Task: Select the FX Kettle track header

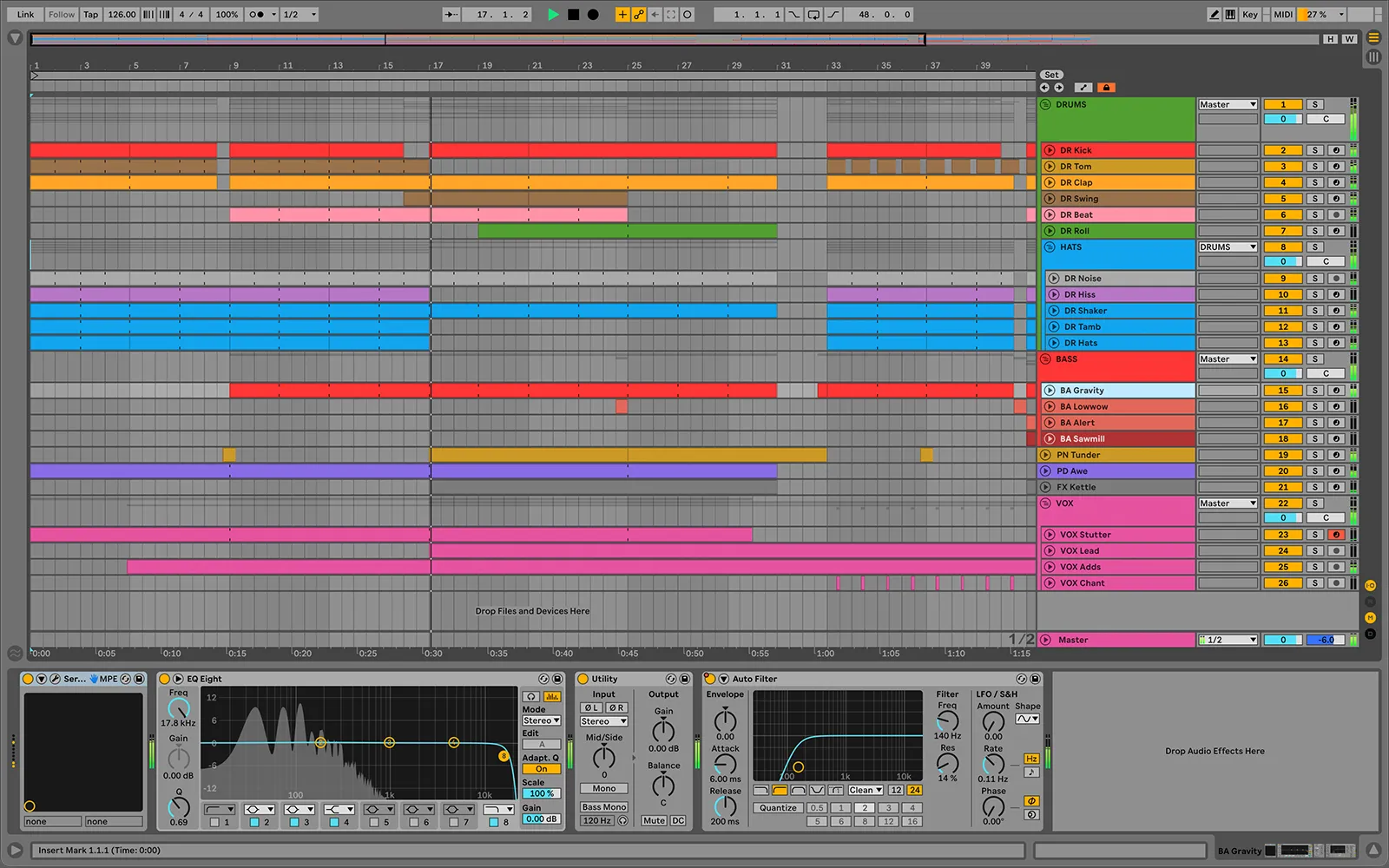Action: tap(1117, 487)
